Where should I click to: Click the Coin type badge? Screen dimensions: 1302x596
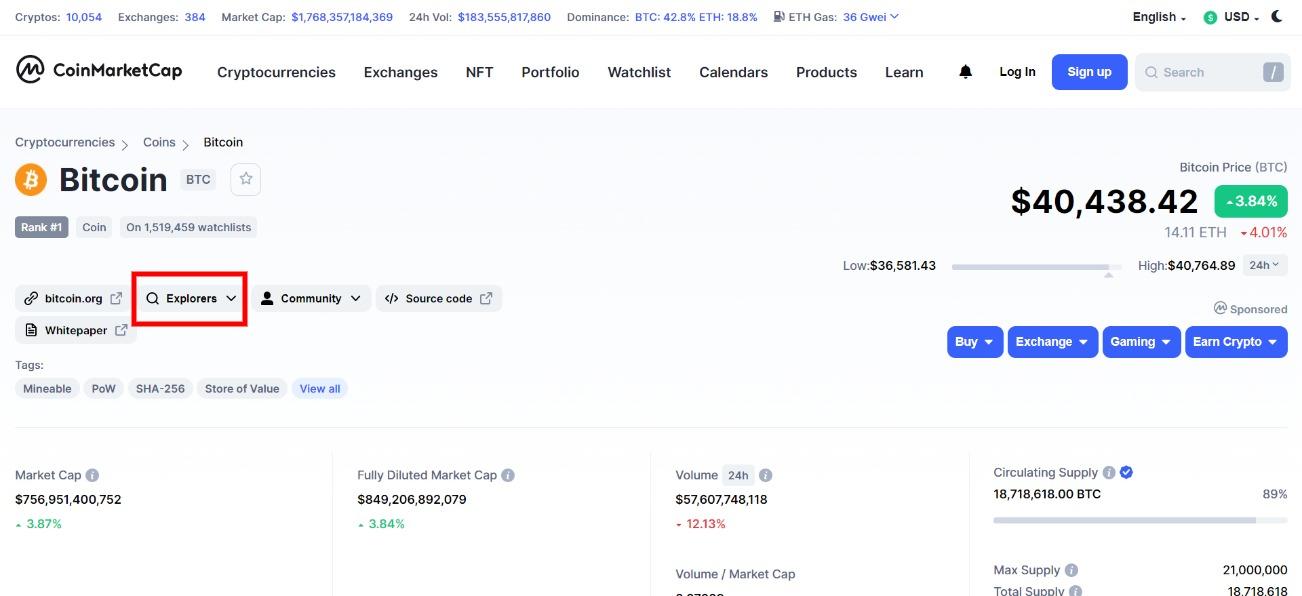[x=94, y=227]
